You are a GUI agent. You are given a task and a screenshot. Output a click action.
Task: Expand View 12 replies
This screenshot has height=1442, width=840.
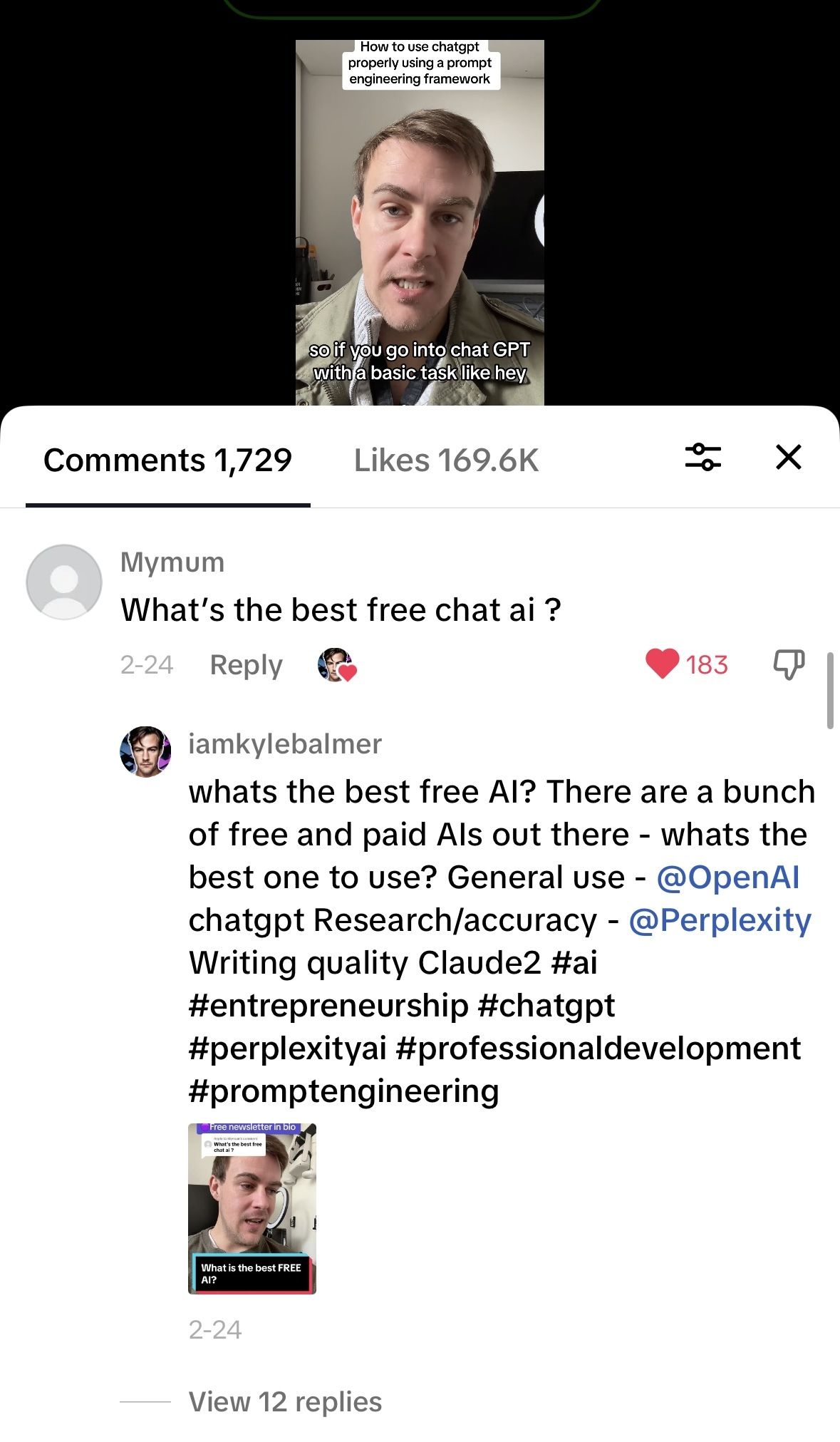tap(285, 1401)
